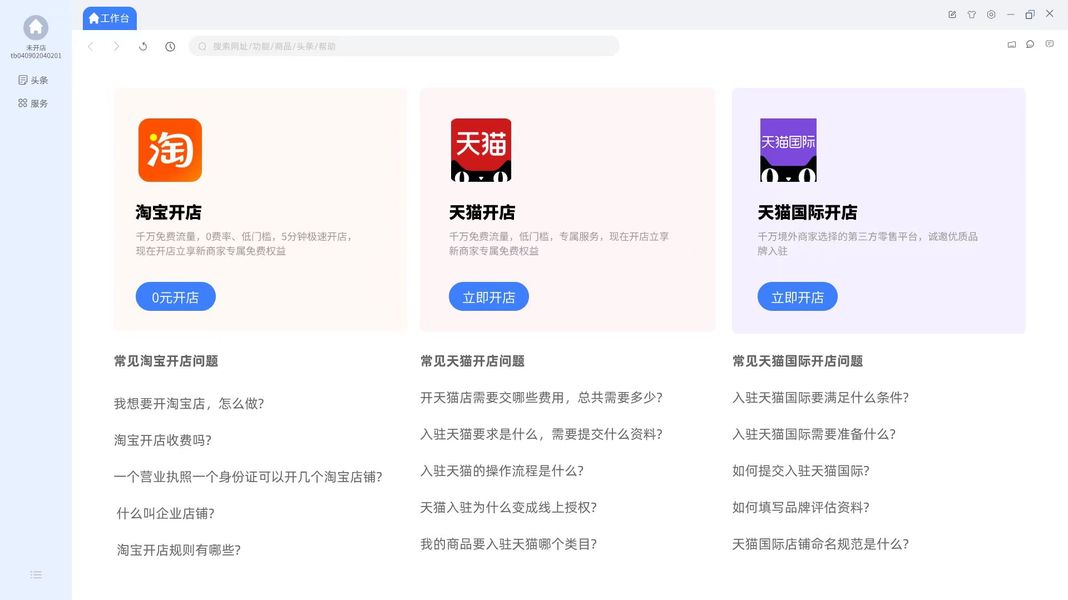Click the search magnifier icon
This screenshot has width=1068, height=600.
click(202, 46)
